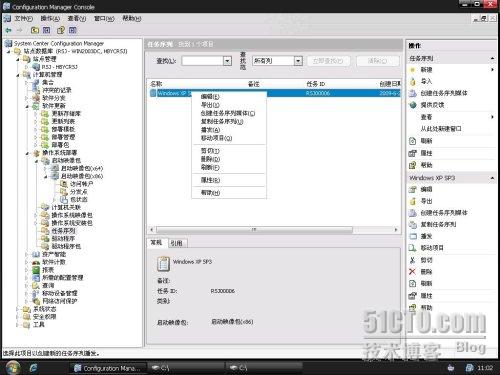The image size is (500, 375).
Task: Open the 所有列 search scope dropdown
Action: [298, 61]
